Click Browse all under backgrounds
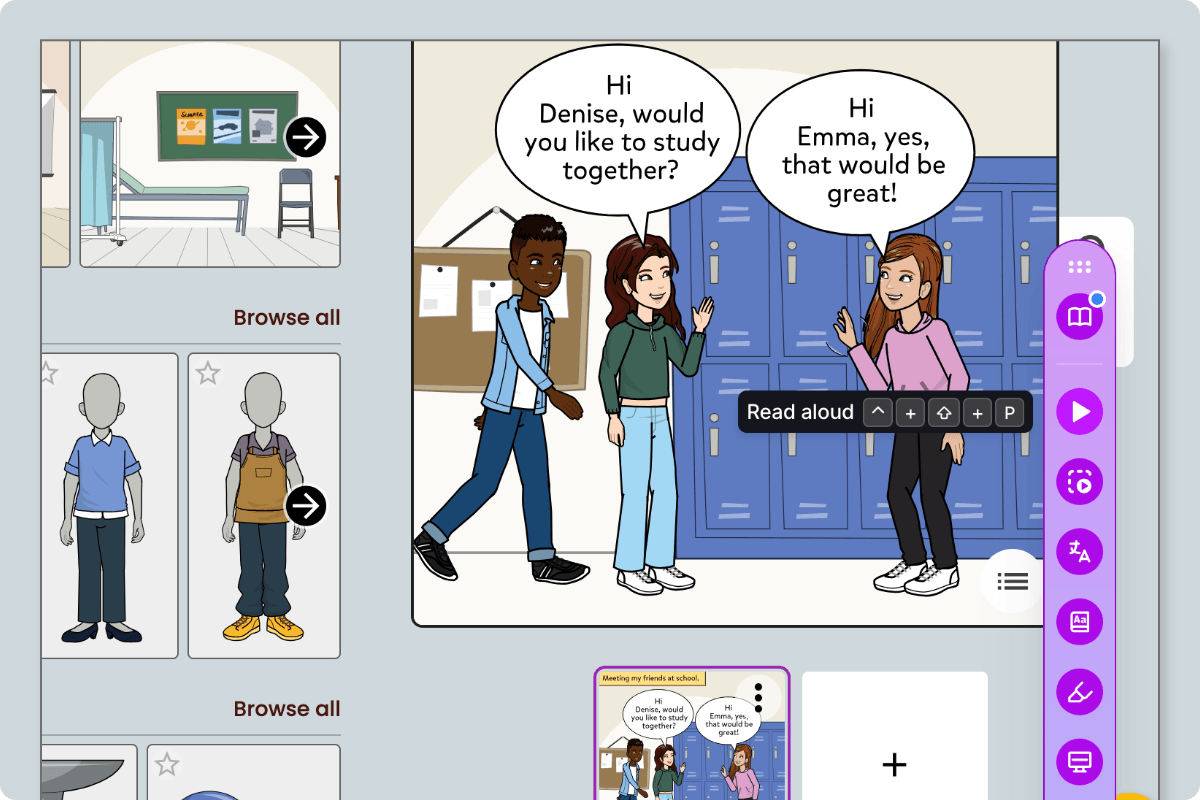The height and width of the screenshot is (800, 1200). (x=287, y=318)
